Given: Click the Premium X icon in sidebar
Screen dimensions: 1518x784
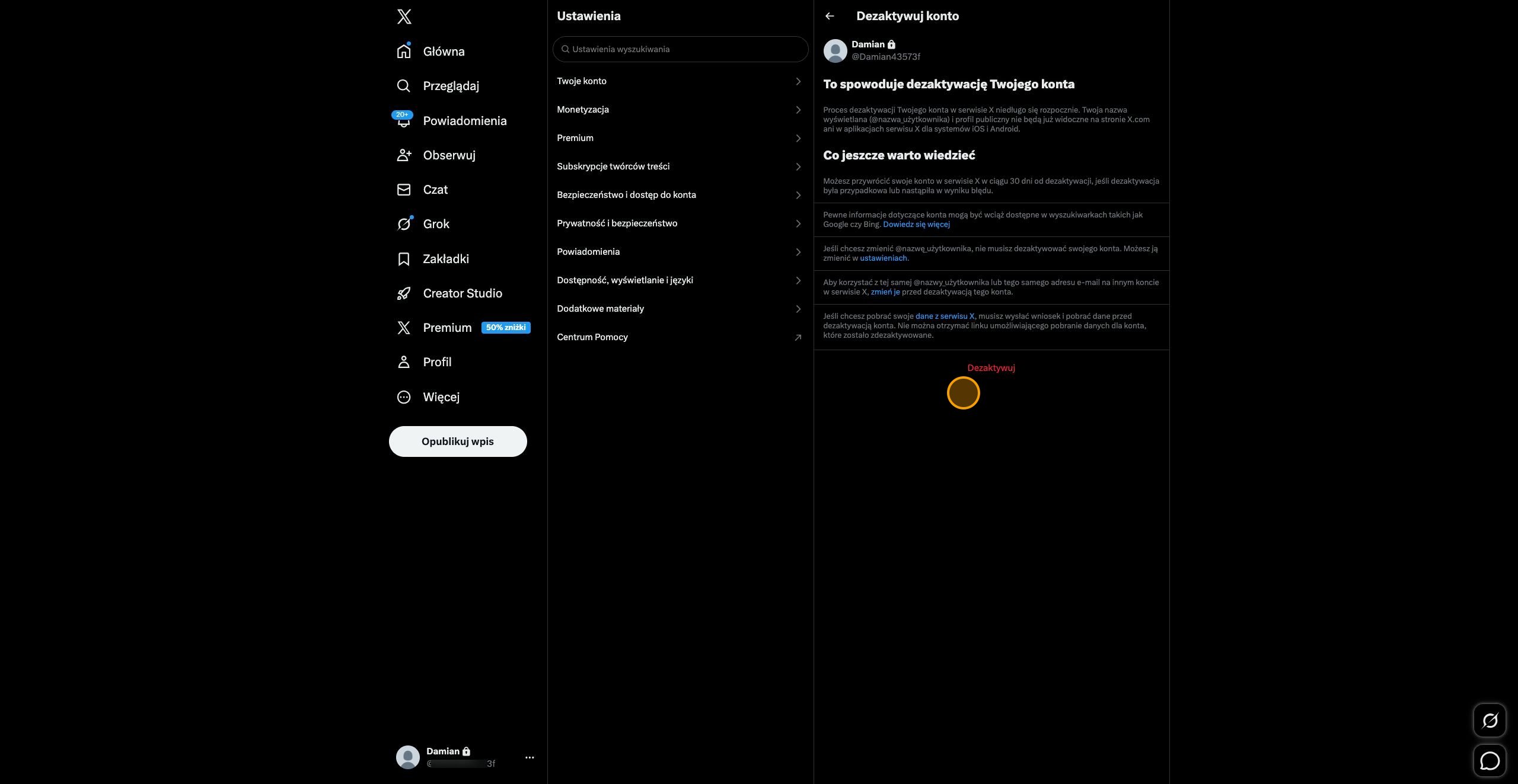Looking at the screenshot, I should [x=404, y=328].
